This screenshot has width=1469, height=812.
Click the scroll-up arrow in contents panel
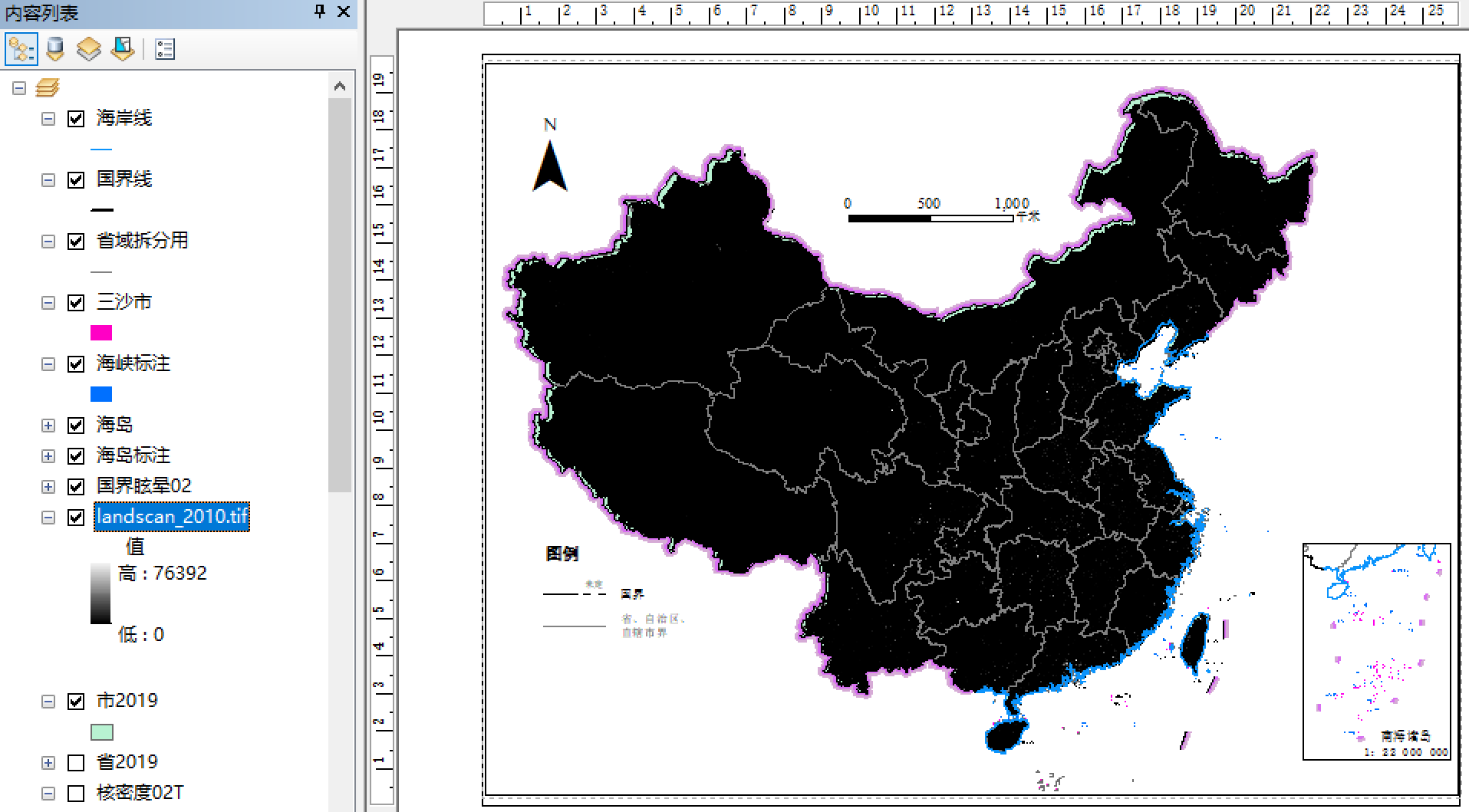(x=340, y=85)
